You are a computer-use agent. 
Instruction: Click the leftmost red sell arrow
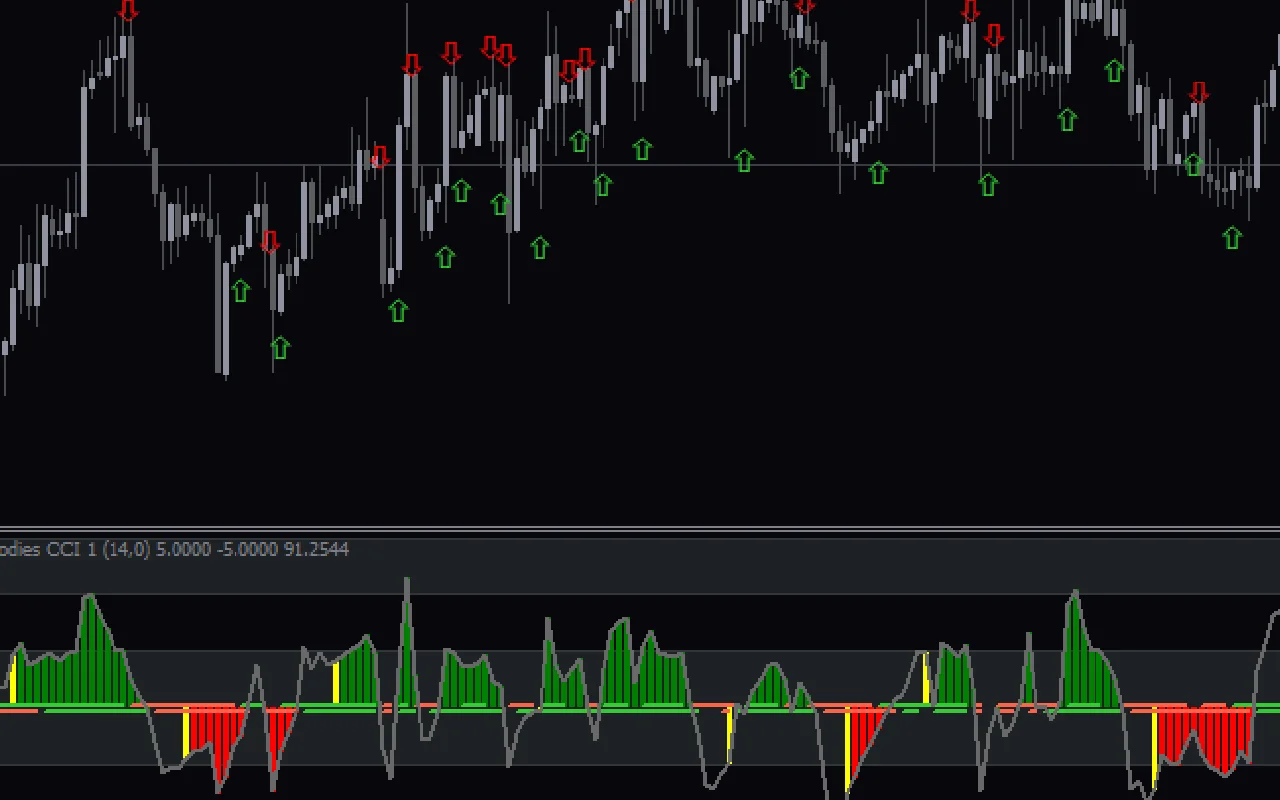click(x=128, y=11)
